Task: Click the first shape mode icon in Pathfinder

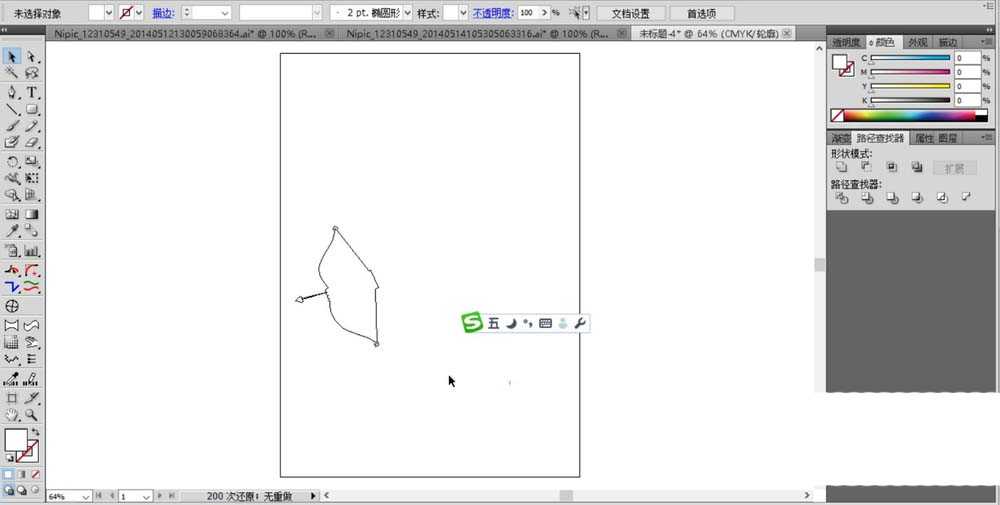Action: click(x=842, y=168)
